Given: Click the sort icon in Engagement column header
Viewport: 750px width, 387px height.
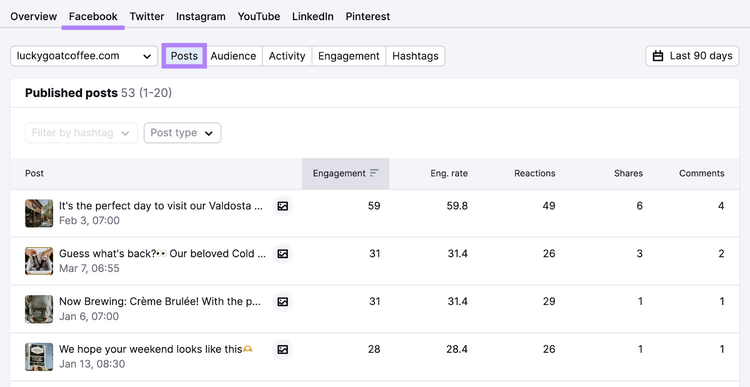Looking at the screenshot, I should coord(375,173).
